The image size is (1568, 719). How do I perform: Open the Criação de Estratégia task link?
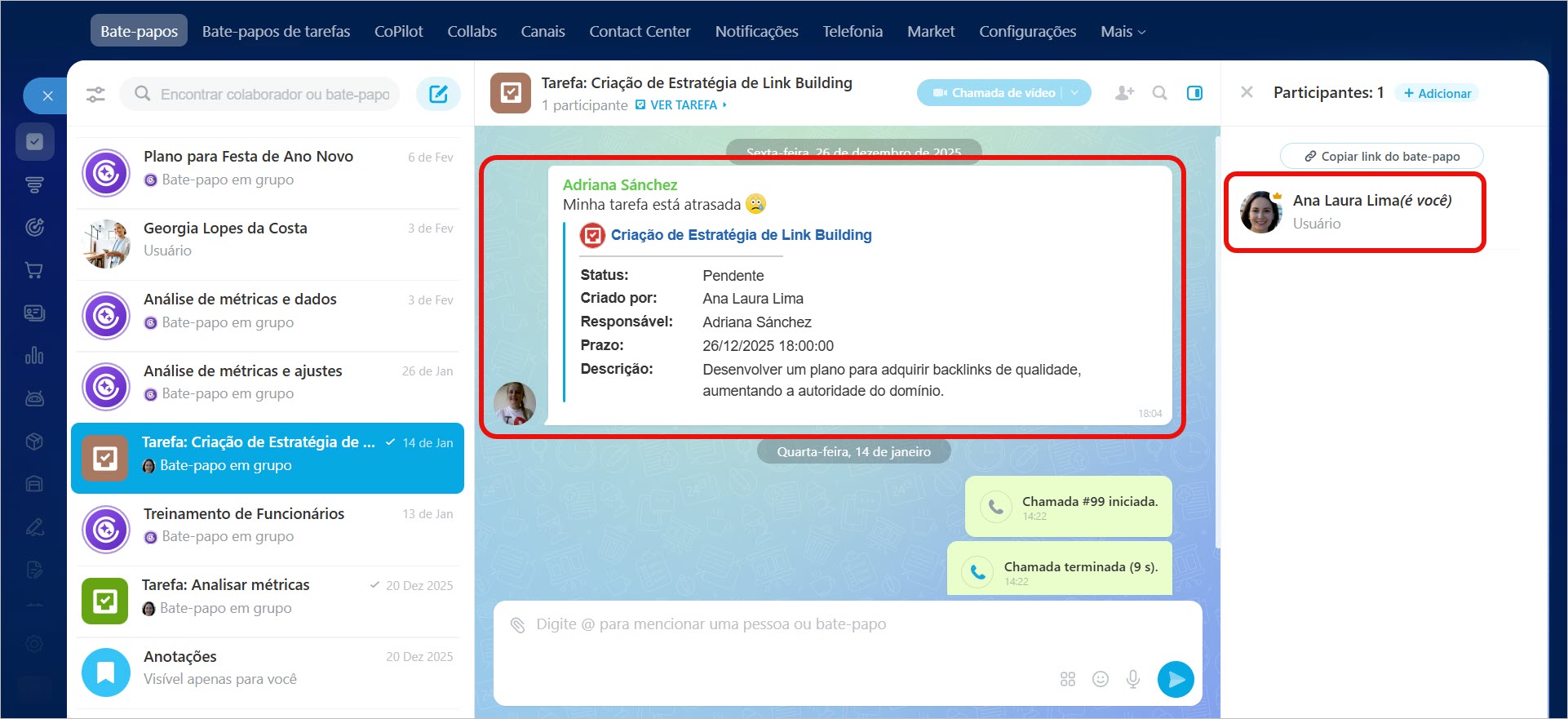point(741,235)
